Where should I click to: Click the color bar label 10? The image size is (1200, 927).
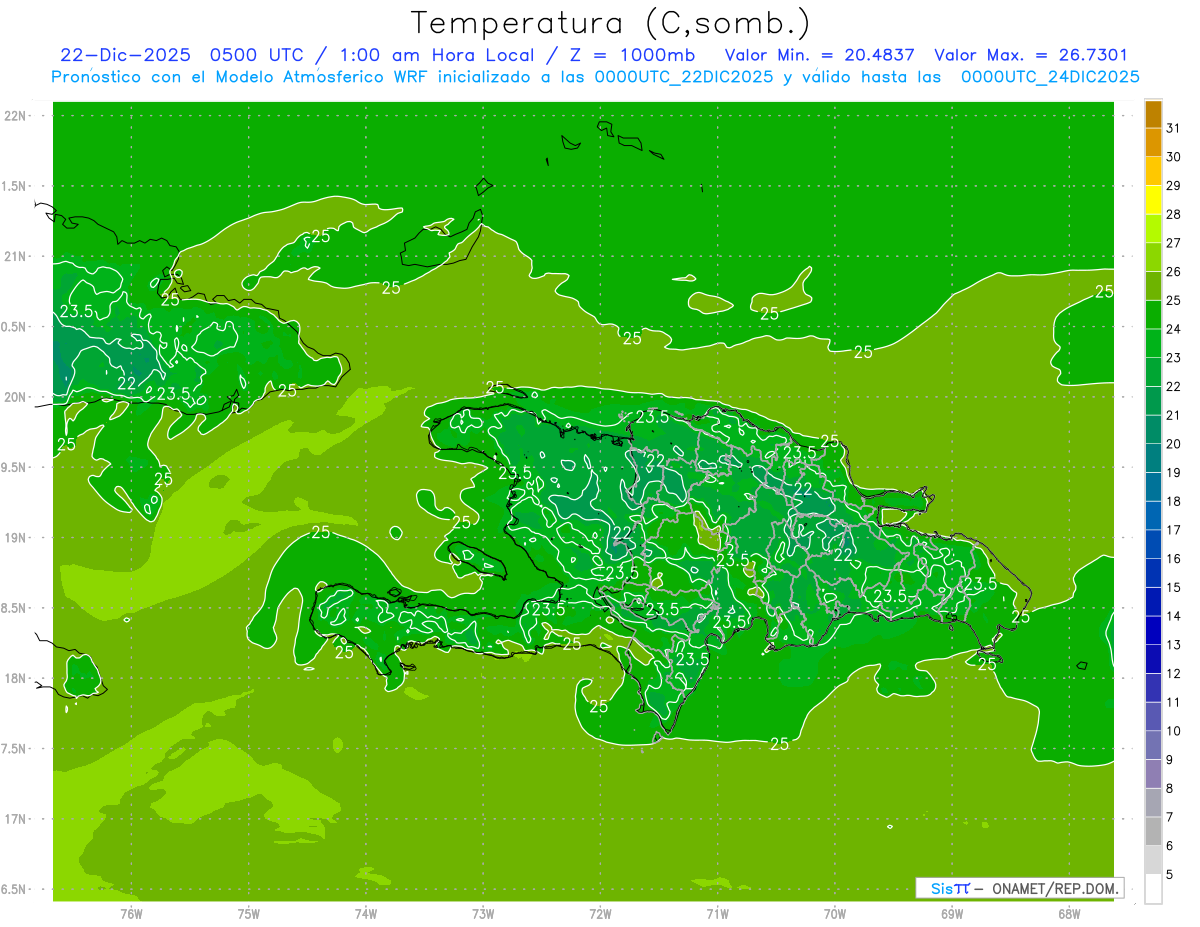[1173, 731]
